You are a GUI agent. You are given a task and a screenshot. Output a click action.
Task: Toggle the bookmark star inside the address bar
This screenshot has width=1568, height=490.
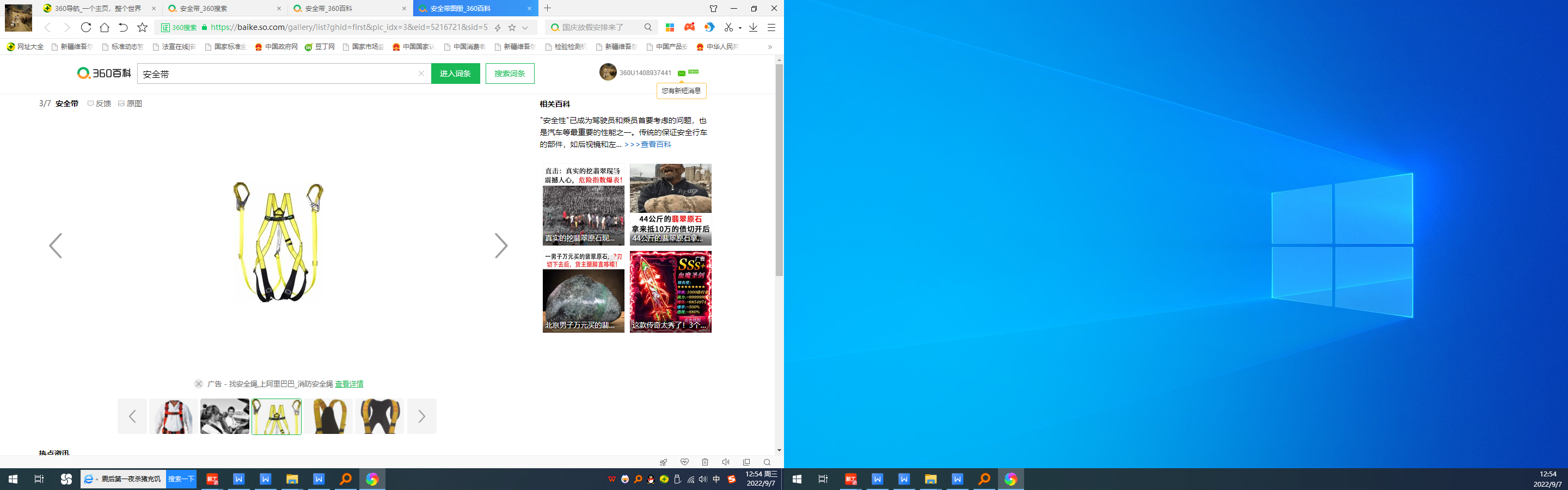(x=512, y=27)
